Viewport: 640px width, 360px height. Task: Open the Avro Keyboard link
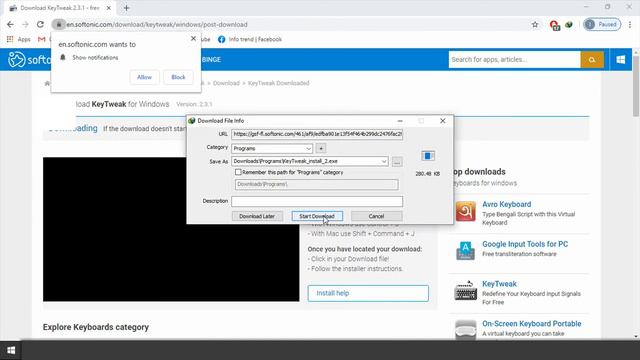pyautogui.click(x=507, y=204)
